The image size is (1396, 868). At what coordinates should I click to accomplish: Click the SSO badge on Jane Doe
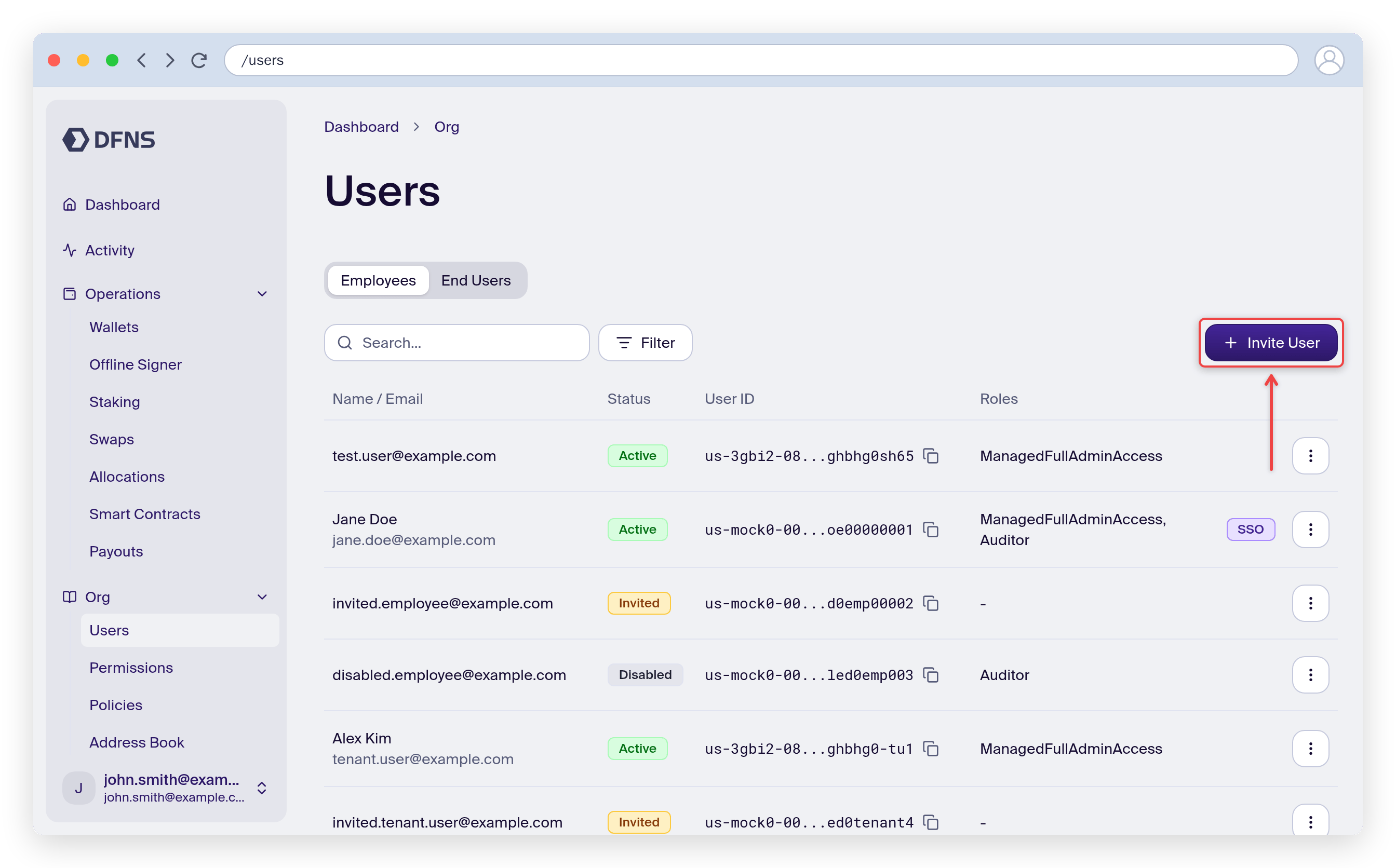1250,530
